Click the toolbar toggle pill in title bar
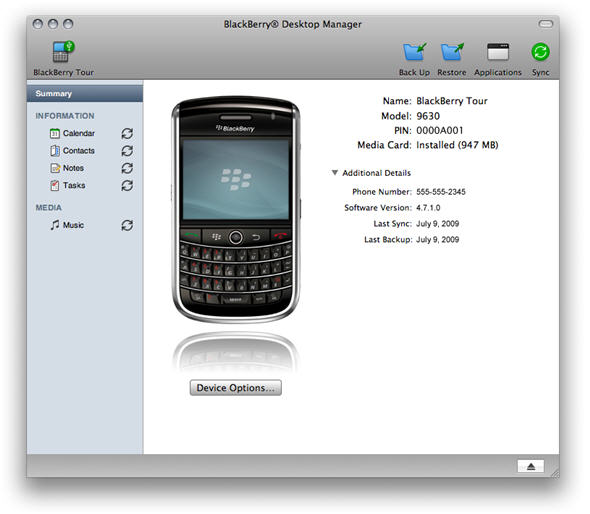Viewport: 590px width, 514px height. pyautogui.click(x=545, y=24)
